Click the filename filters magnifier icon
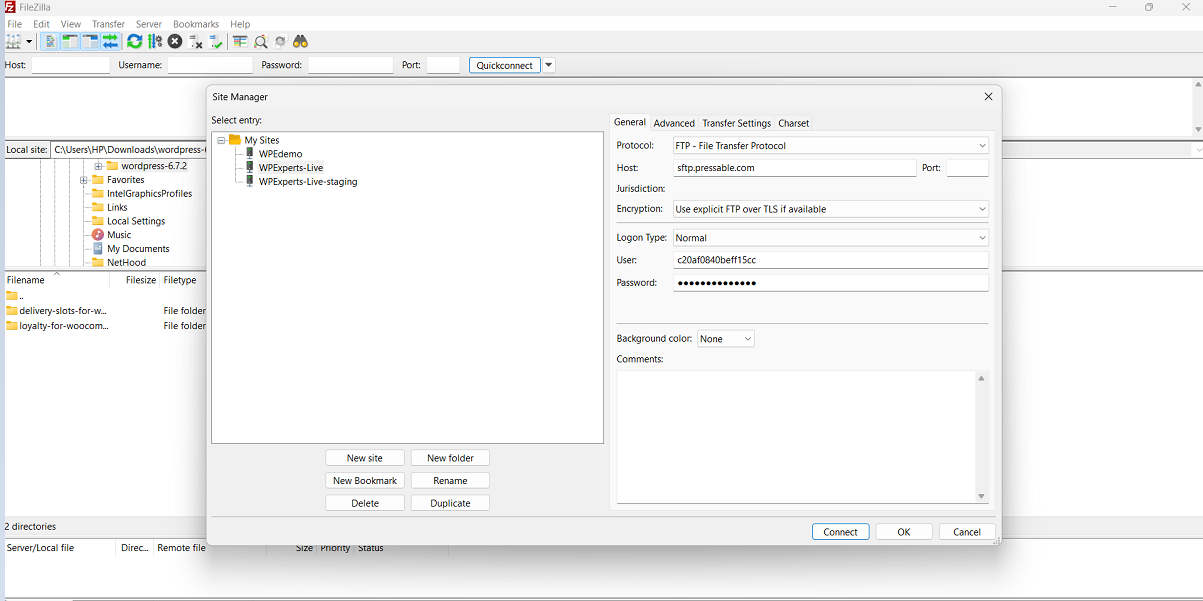 pos(261,41)
